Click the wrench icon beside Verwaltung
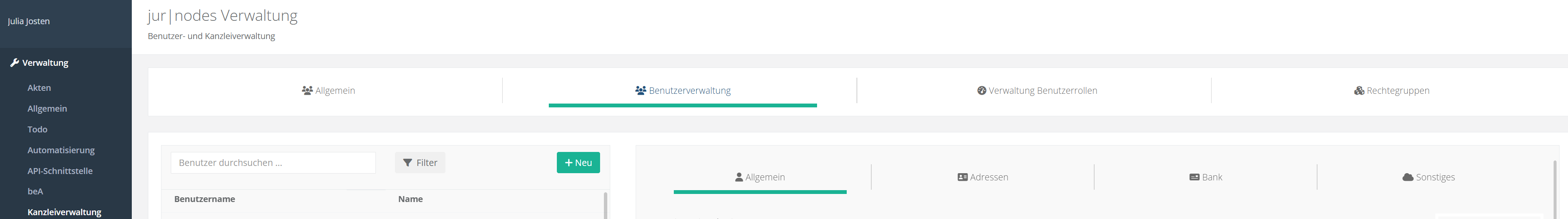Screen dimensions: 1568x219 [x=14, y=62]
